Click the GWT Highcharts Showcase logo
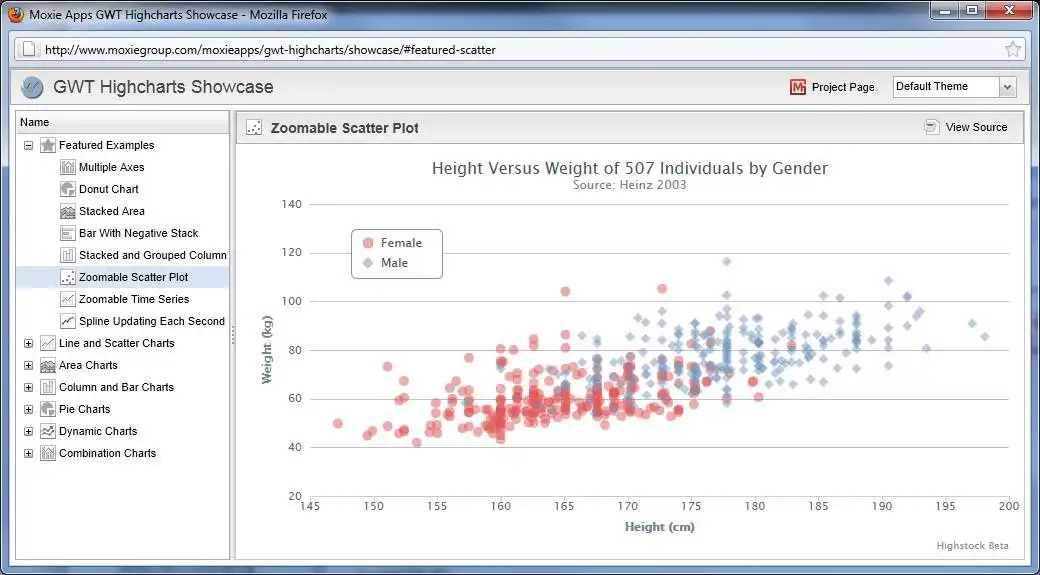 point(32,87)
